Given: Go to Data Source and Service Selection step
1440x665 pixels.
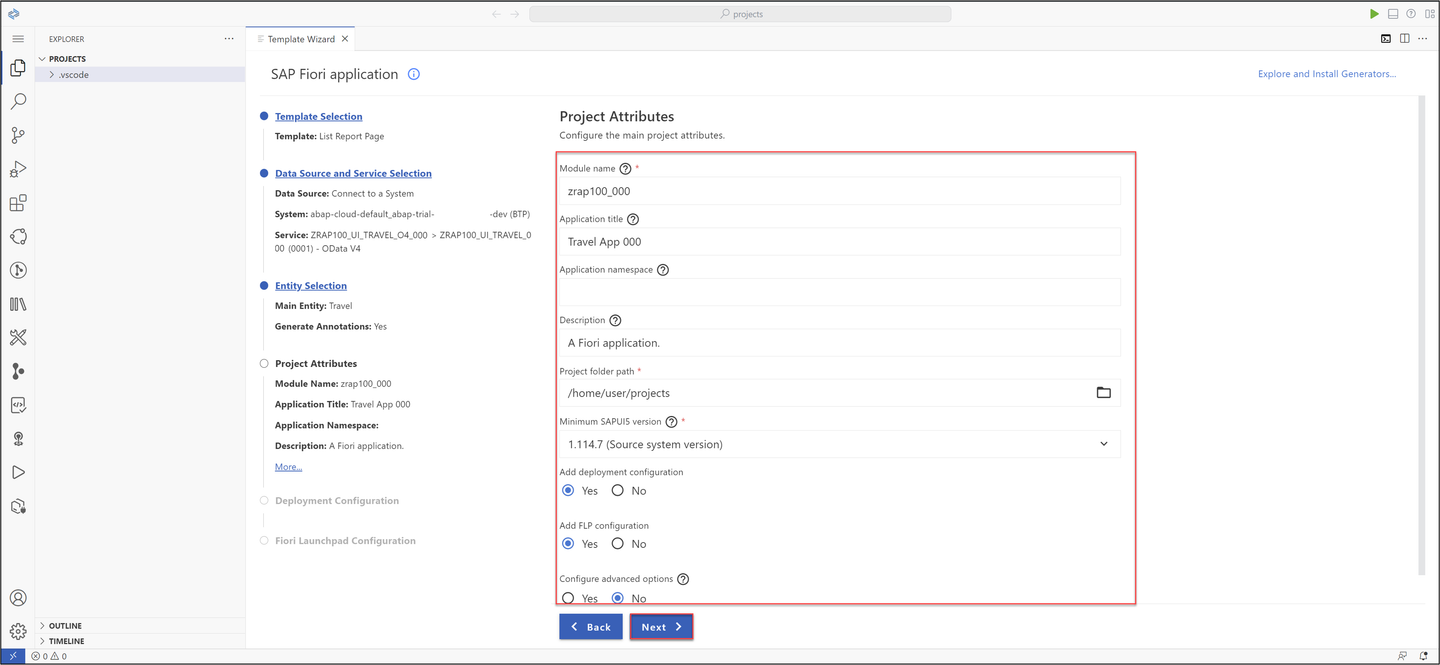Looking at the screenshot, I should coord(353,174).
